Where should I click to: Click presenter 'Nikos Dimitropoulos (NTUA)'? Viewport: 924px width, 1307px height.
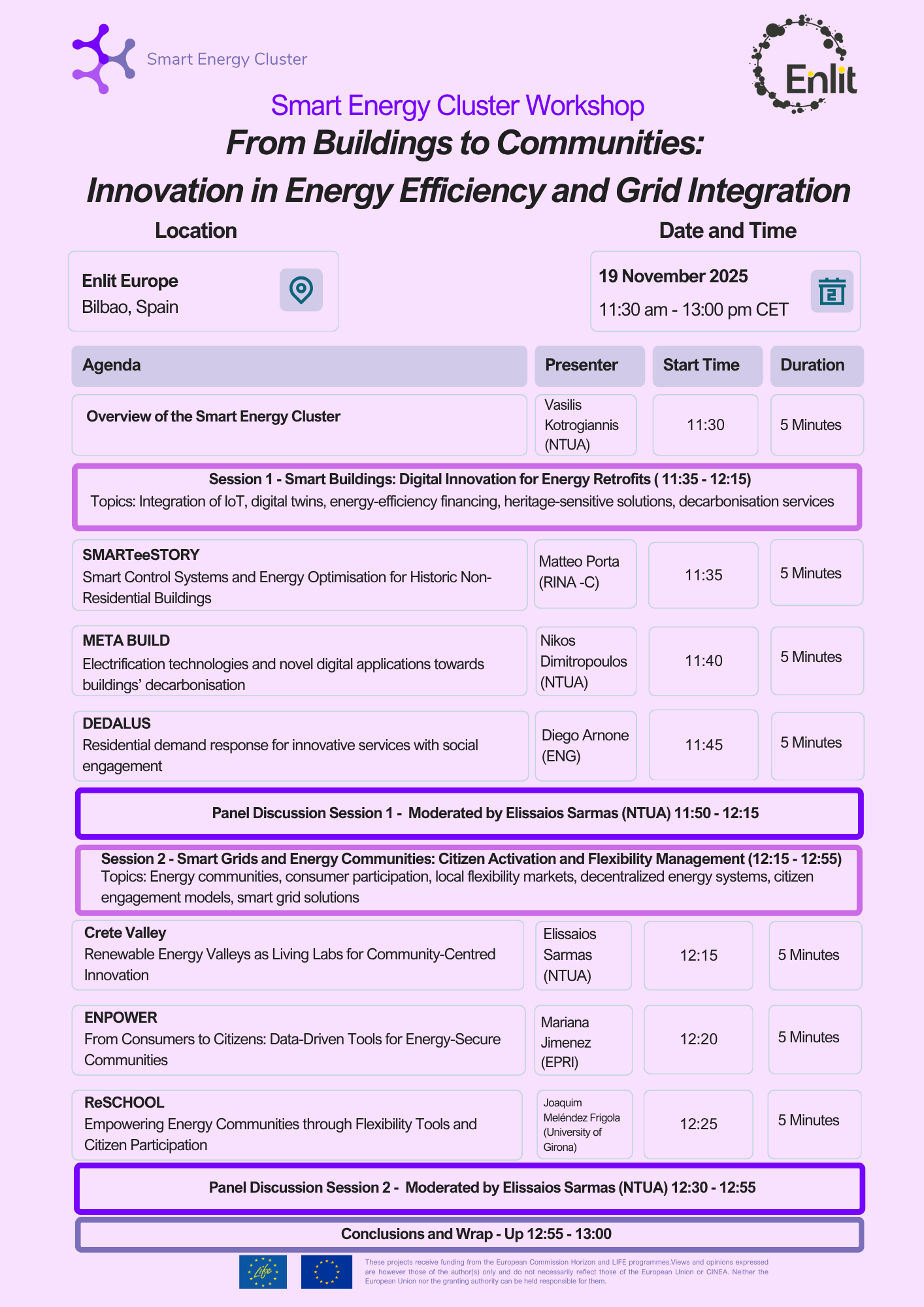pyautogui.click(x=586, y=661)
